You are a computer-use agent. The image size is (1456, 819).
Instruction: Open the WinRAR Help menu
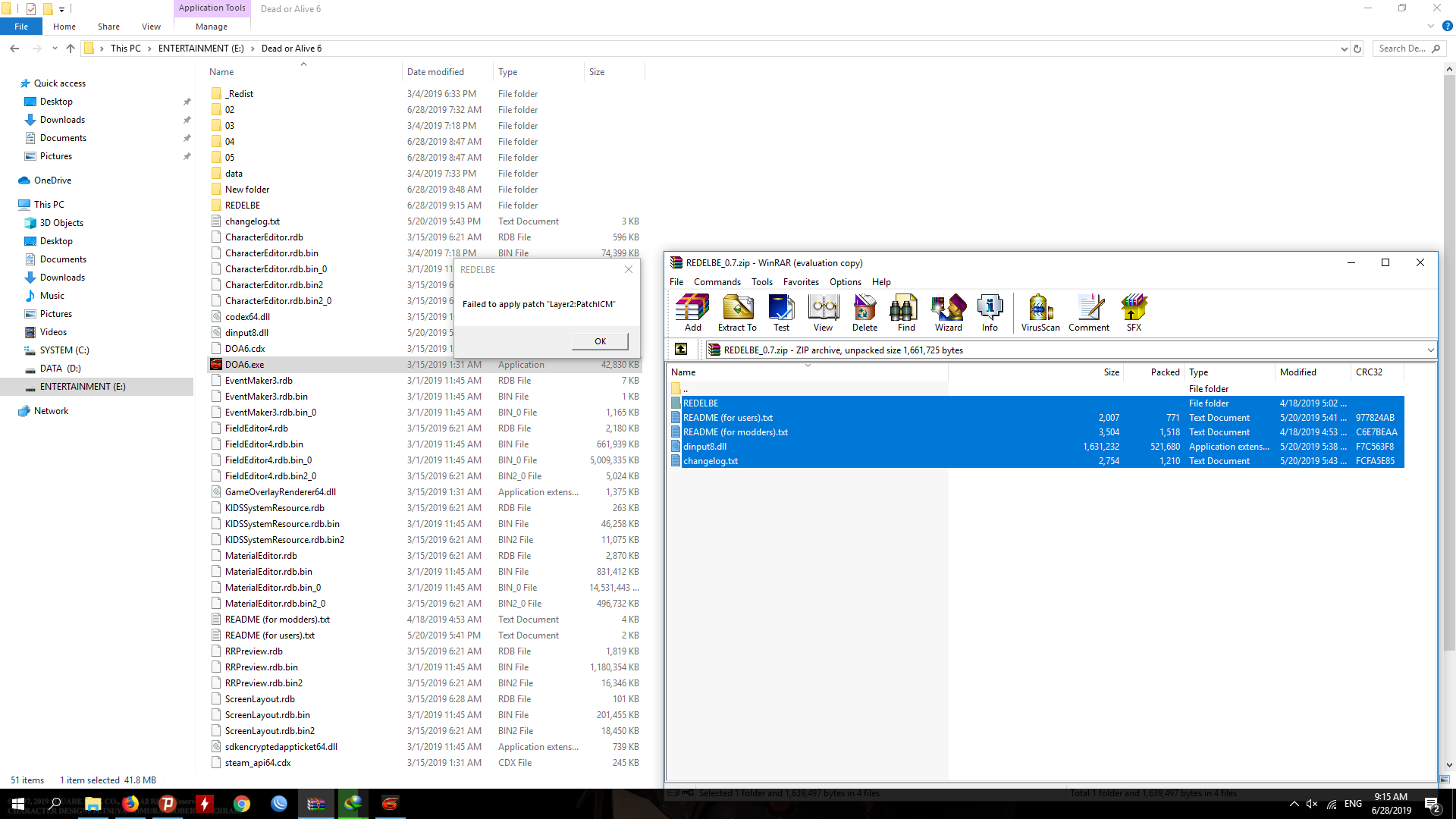click(x=881, y=282)
